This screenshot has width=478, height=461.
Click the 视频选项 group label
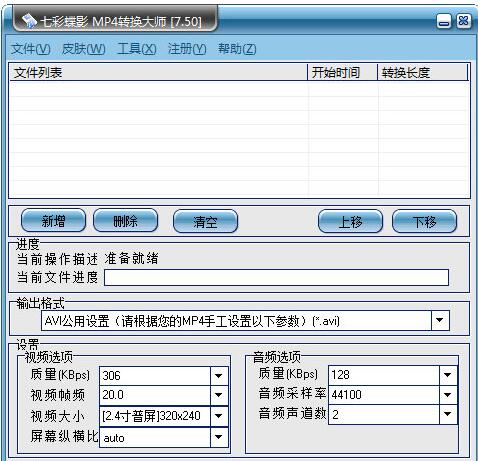(x=49, y=357)
